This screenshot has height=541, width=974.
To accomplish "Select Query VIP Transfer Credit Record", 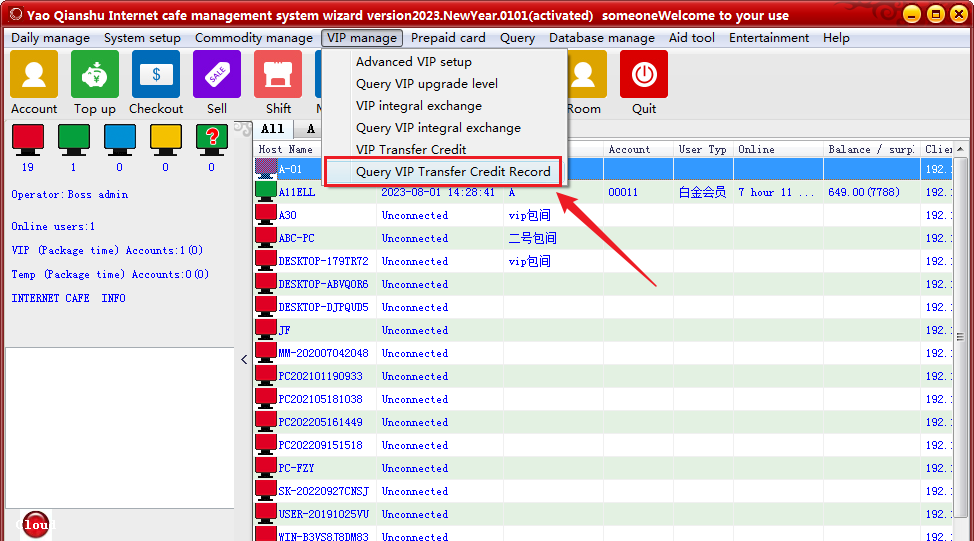I will [453, 172].
